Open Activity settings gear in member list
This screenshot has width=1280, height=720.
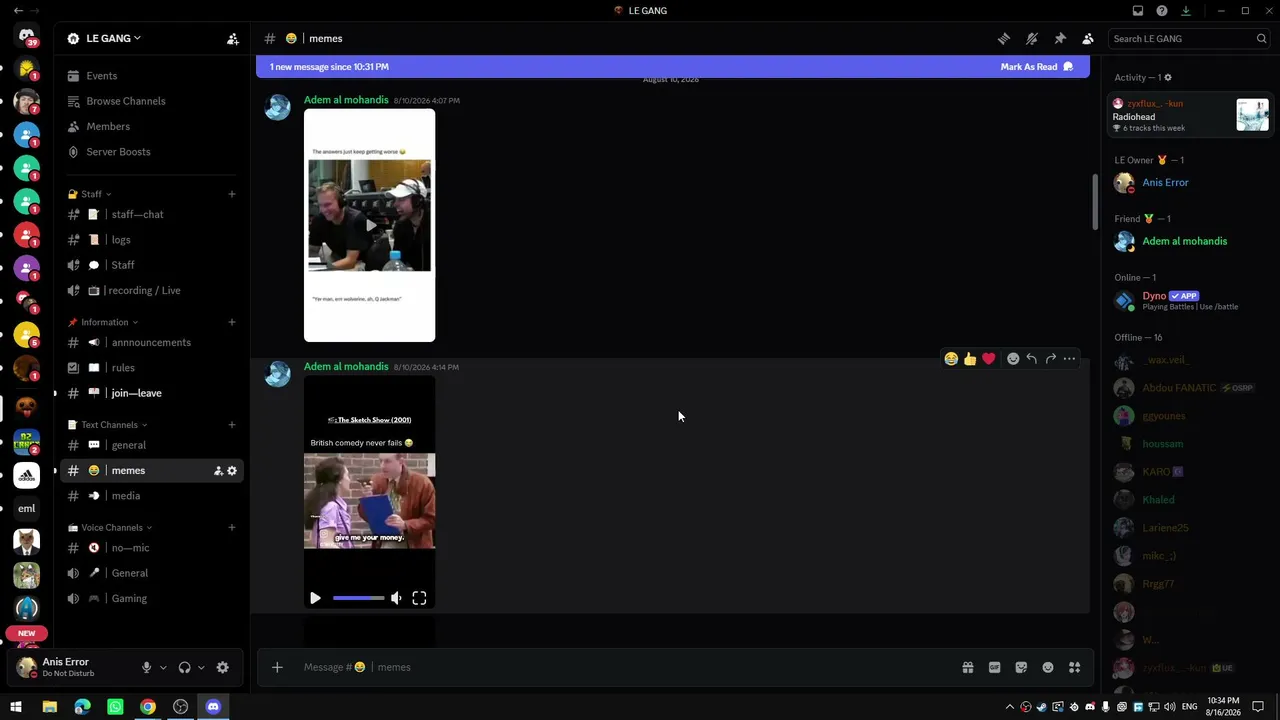(1168, 78)
